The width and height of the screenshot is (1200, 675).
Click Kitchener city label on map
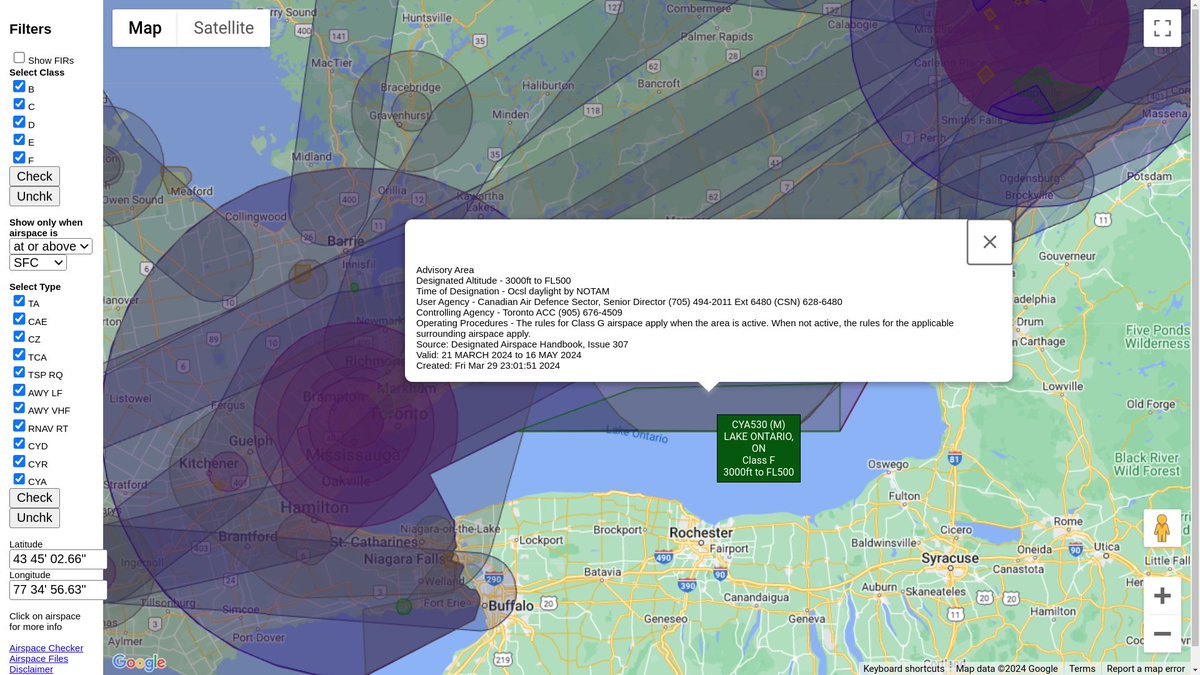(209, 463)
